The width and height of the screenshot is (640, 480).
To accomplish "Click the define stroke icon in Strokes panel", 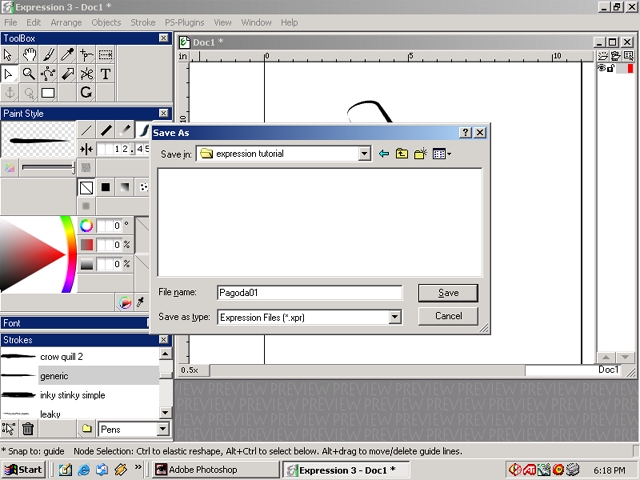I will tap(9, 429).
